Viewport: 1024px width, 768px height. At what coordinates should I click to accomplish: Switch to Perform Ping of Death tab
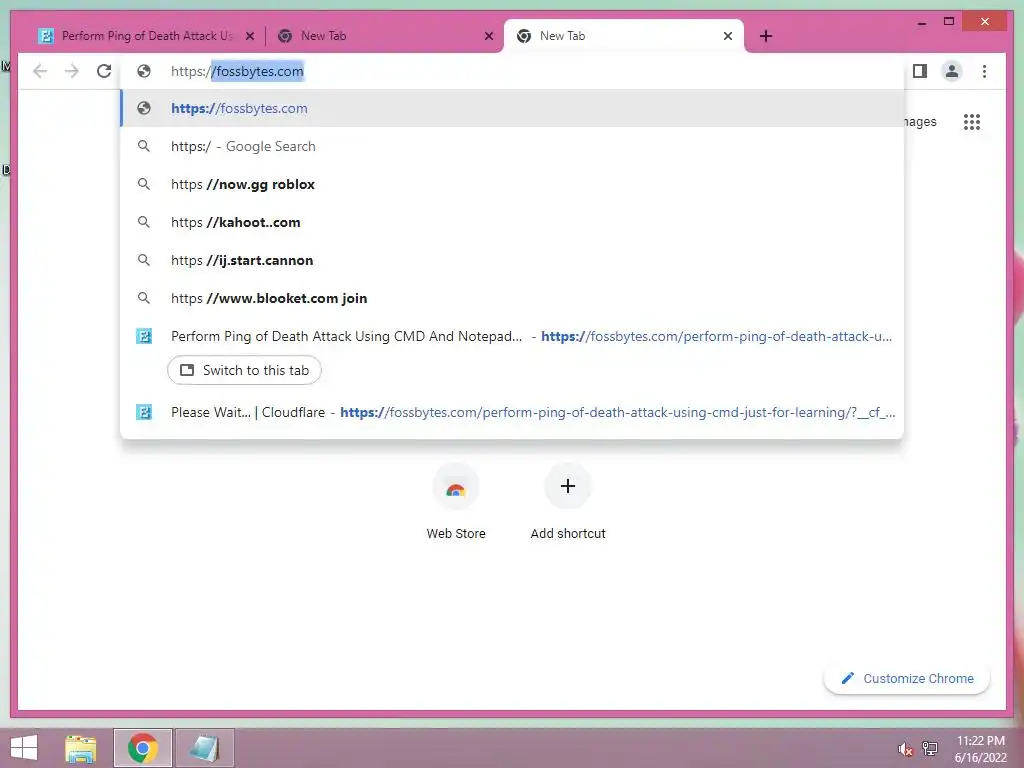147,36
